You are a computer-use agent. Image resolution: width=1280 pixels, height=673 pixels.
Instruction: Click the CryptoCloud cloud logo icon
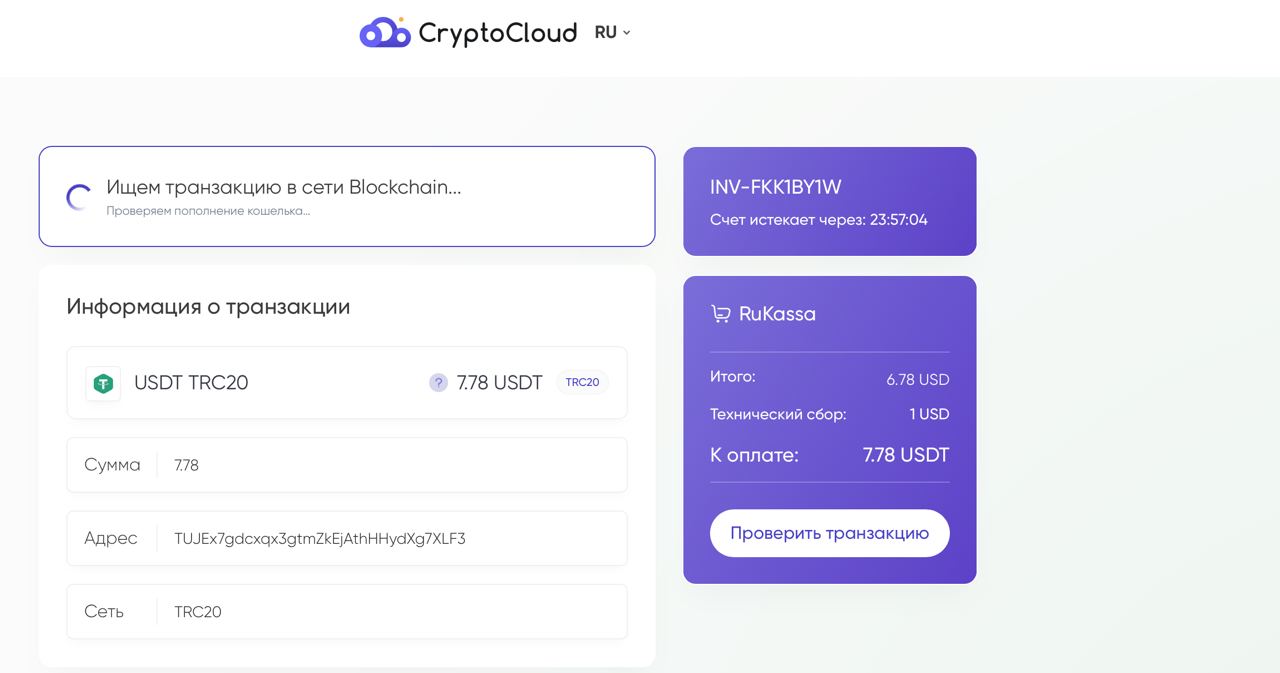tap(385, 32)
